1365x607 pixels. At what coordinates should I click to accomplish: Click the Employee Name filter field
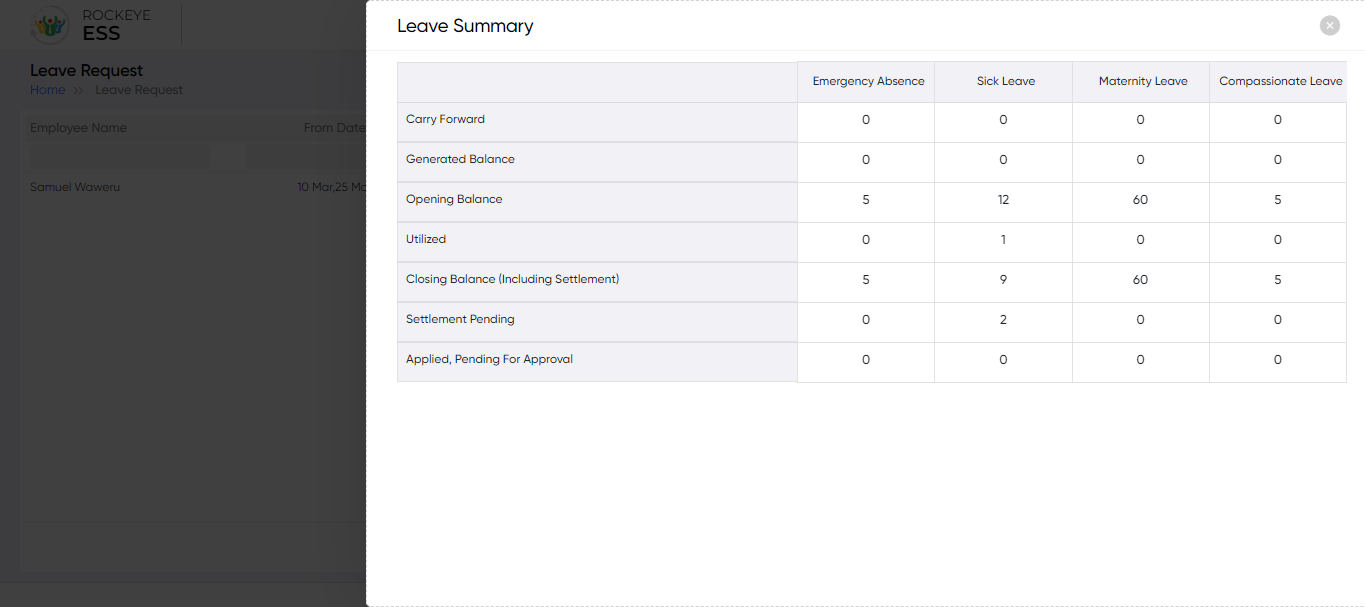point(120,157)
